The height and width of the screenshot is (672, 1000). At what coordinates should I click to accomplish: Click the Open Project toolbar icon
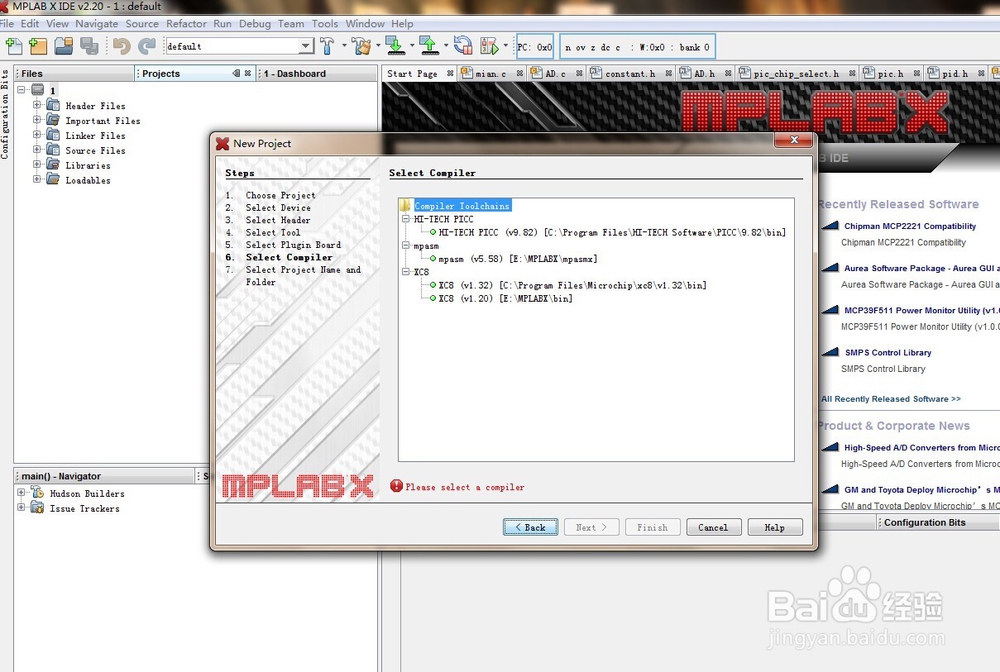[64, 46]
